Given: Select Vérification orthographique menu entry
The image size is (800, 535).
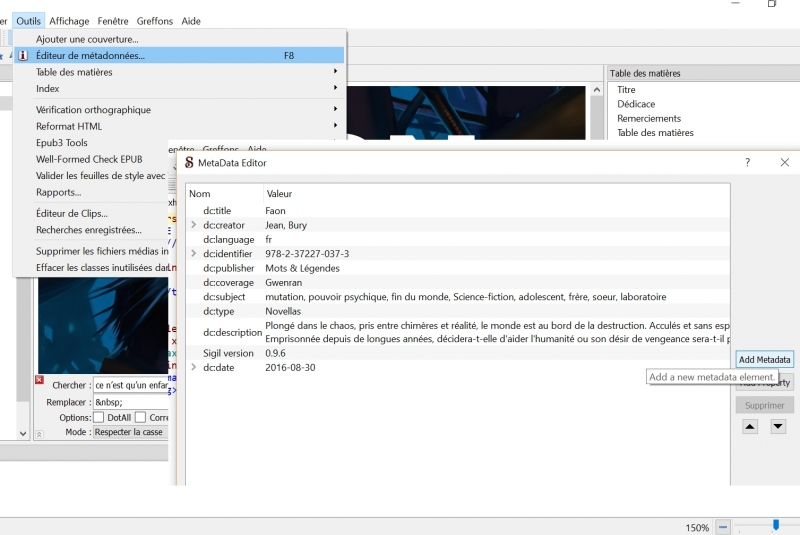Looking at the screenshot, I should point(93,110).
